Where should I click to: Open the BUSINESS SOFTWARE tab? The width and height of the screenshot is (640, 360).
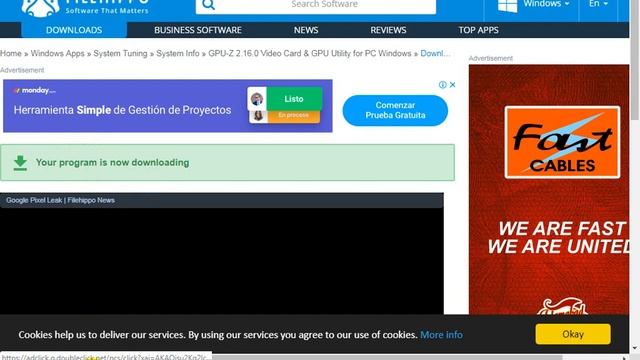[198, 30]
